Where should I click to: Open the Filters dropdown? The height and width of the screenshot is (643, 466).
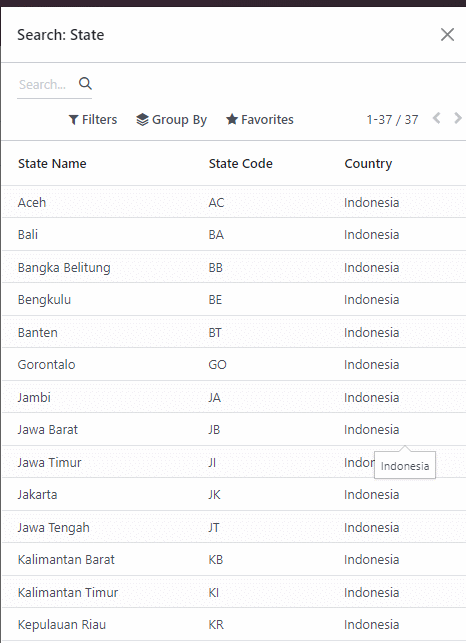pyautogui.click(x=93, y=120)
